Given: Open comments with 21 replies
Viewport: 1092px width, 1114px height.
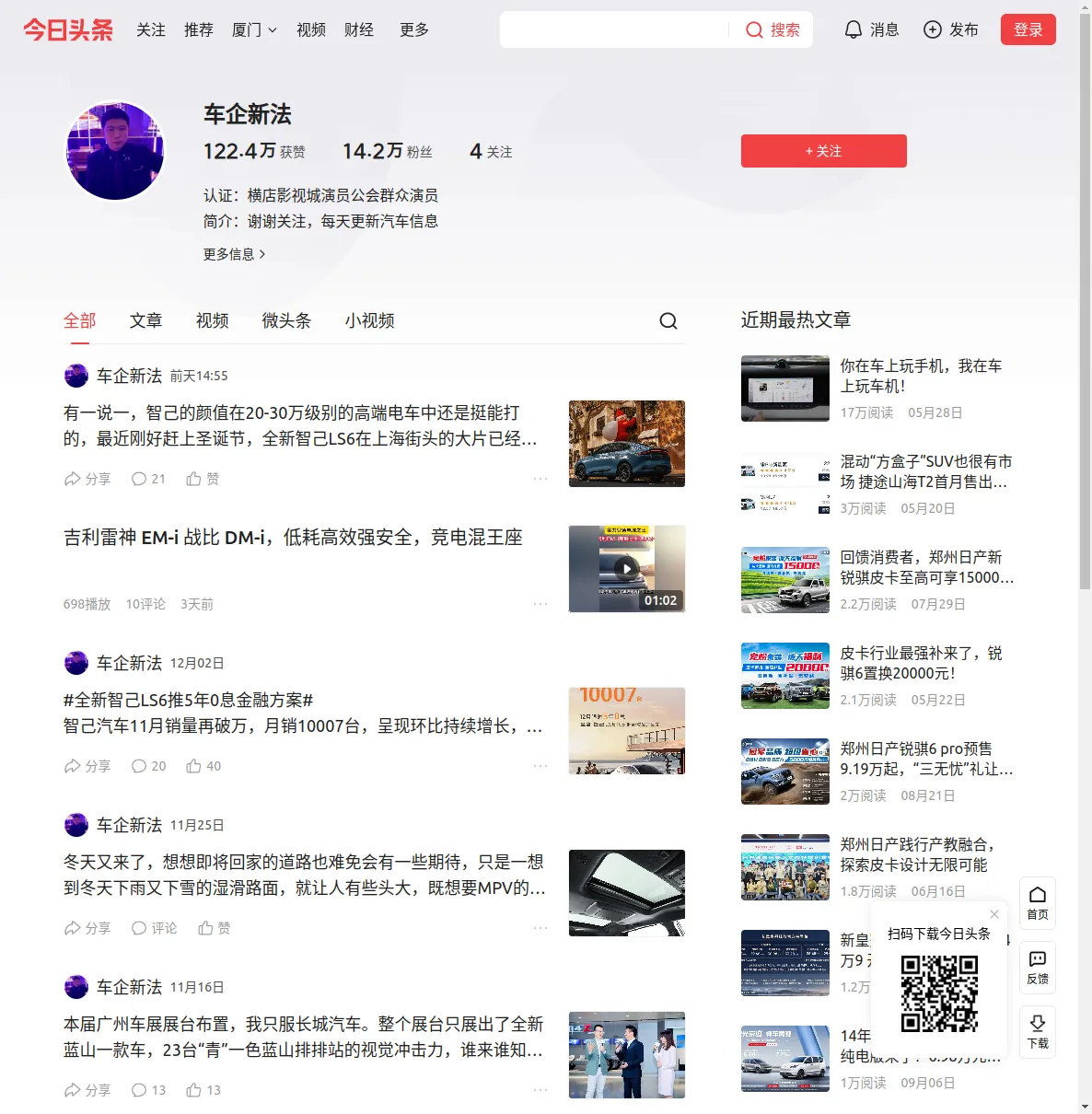Looking at the screenshot, I should pyautogui.click(x=148, y=479).
